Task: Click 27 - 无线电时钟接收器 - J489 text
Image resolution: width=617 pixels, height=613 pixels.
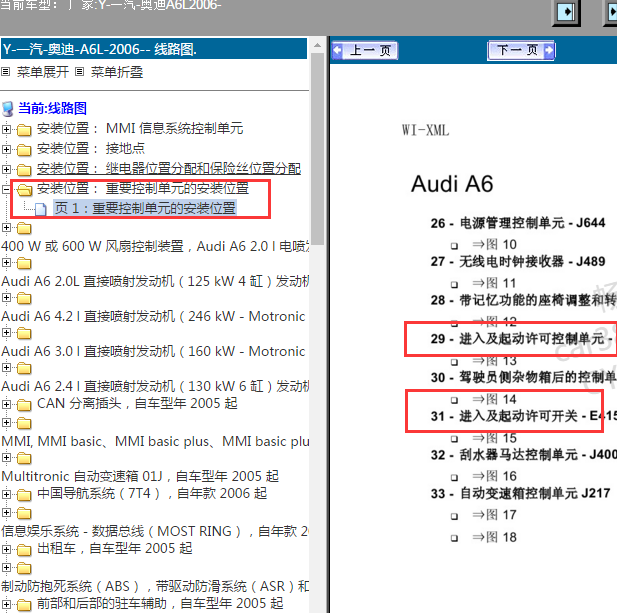Action: [518, 262]
